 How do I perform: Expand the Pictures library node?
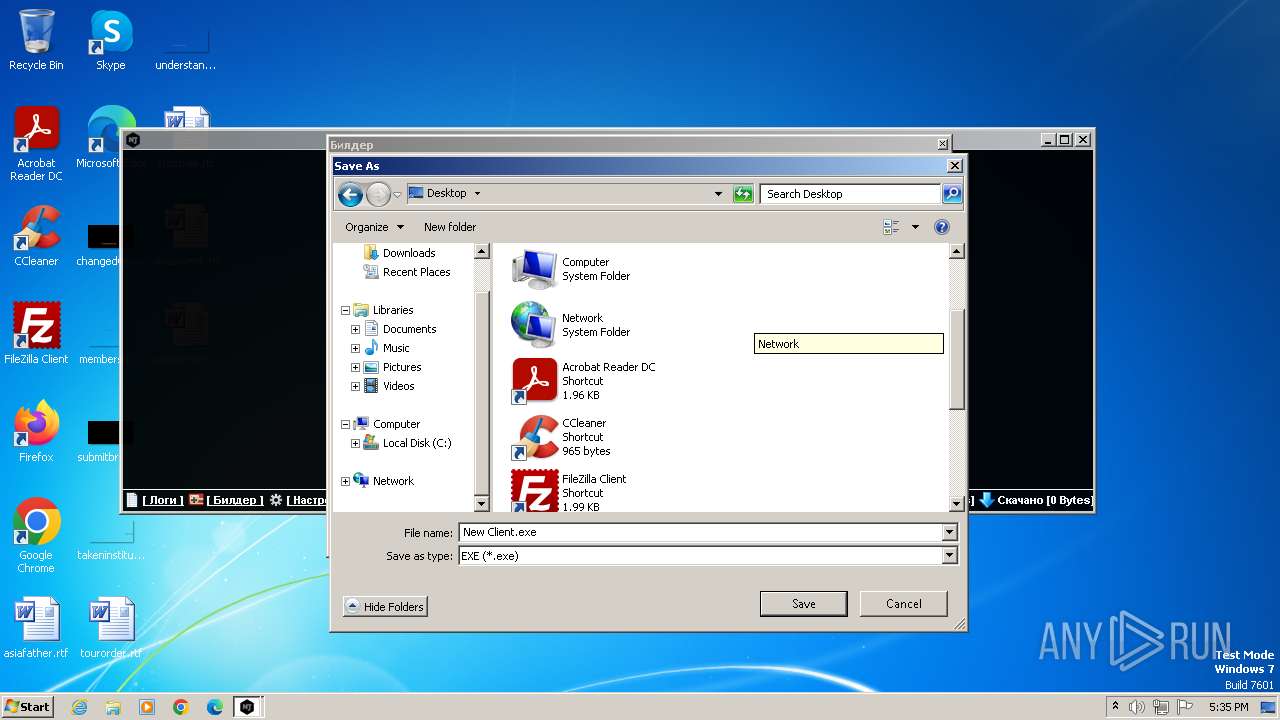tap(355, 367)
